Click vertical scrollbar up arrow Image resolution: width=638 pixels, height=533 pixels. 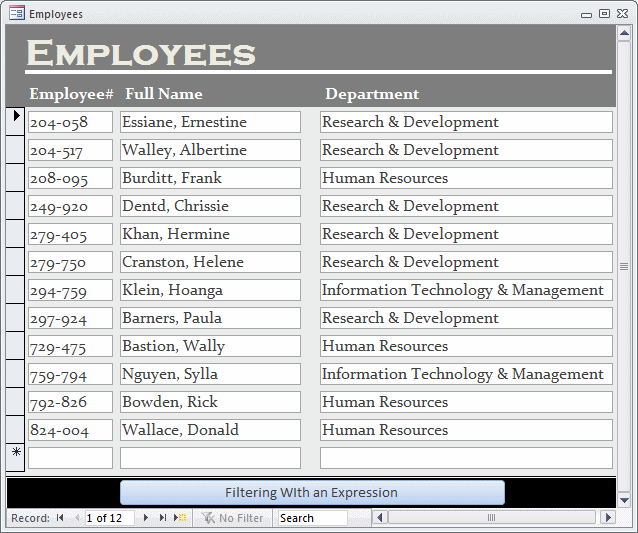[x=624, y=33]
